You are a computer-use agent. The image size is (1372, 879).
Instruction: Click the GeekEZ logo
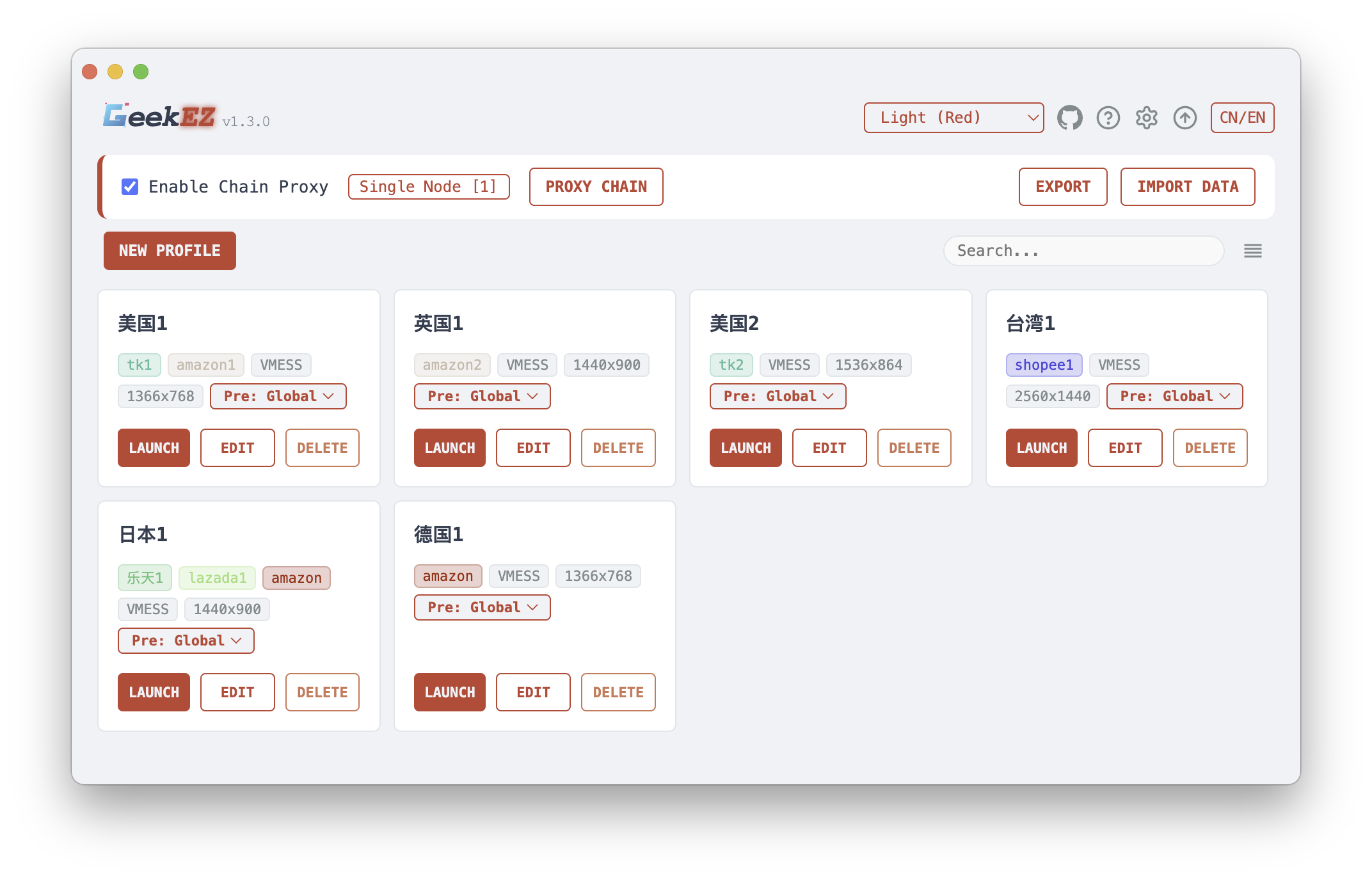[159, 116]
